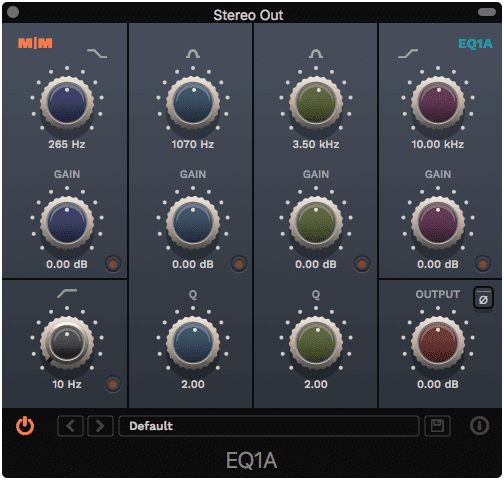
Task: Click the high shelf curve icon
Action: point(408,53)
